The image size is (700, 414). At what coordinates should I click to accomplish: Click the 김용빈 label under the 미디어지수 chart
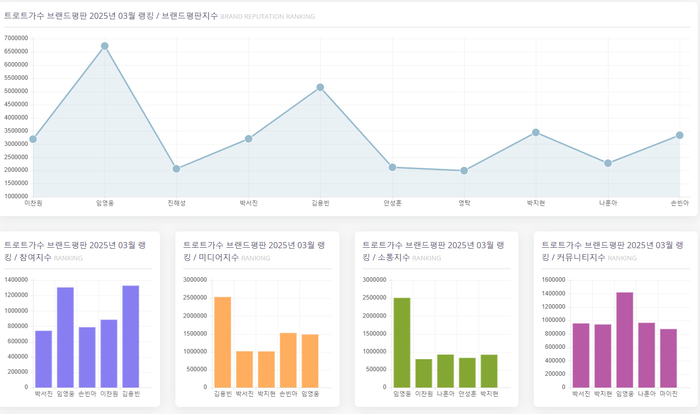click(x=223, y=394)
